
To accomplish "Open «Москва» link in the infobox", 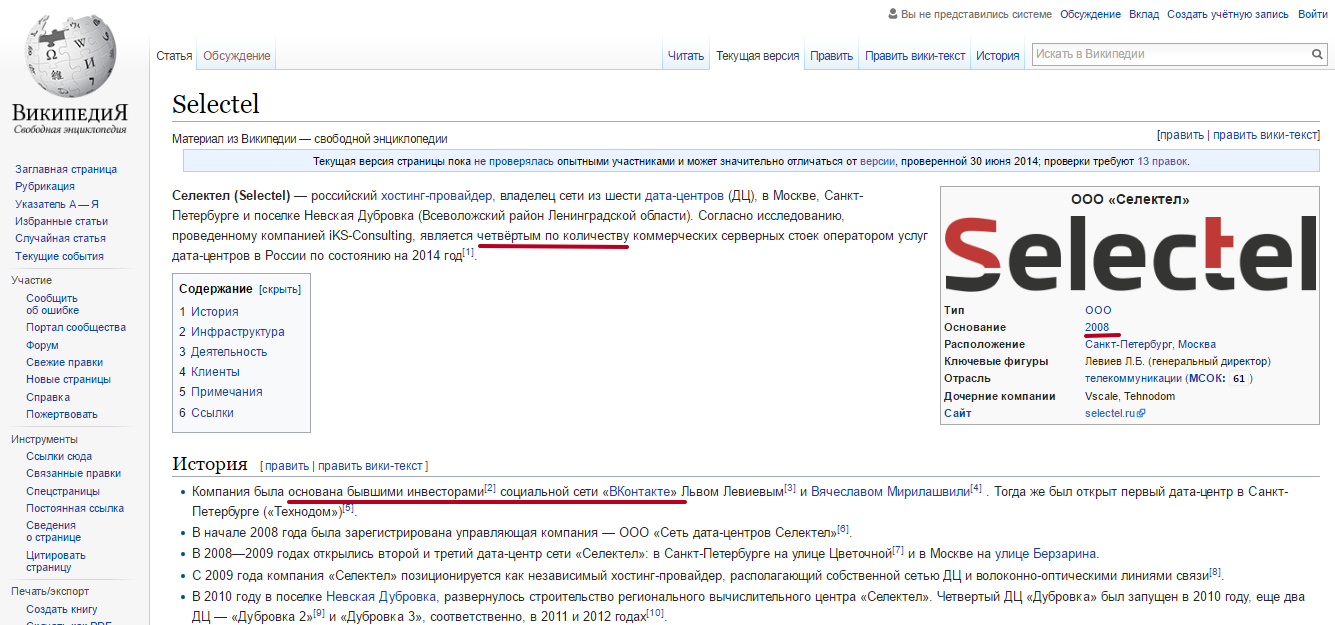I will coord(1197,344).
